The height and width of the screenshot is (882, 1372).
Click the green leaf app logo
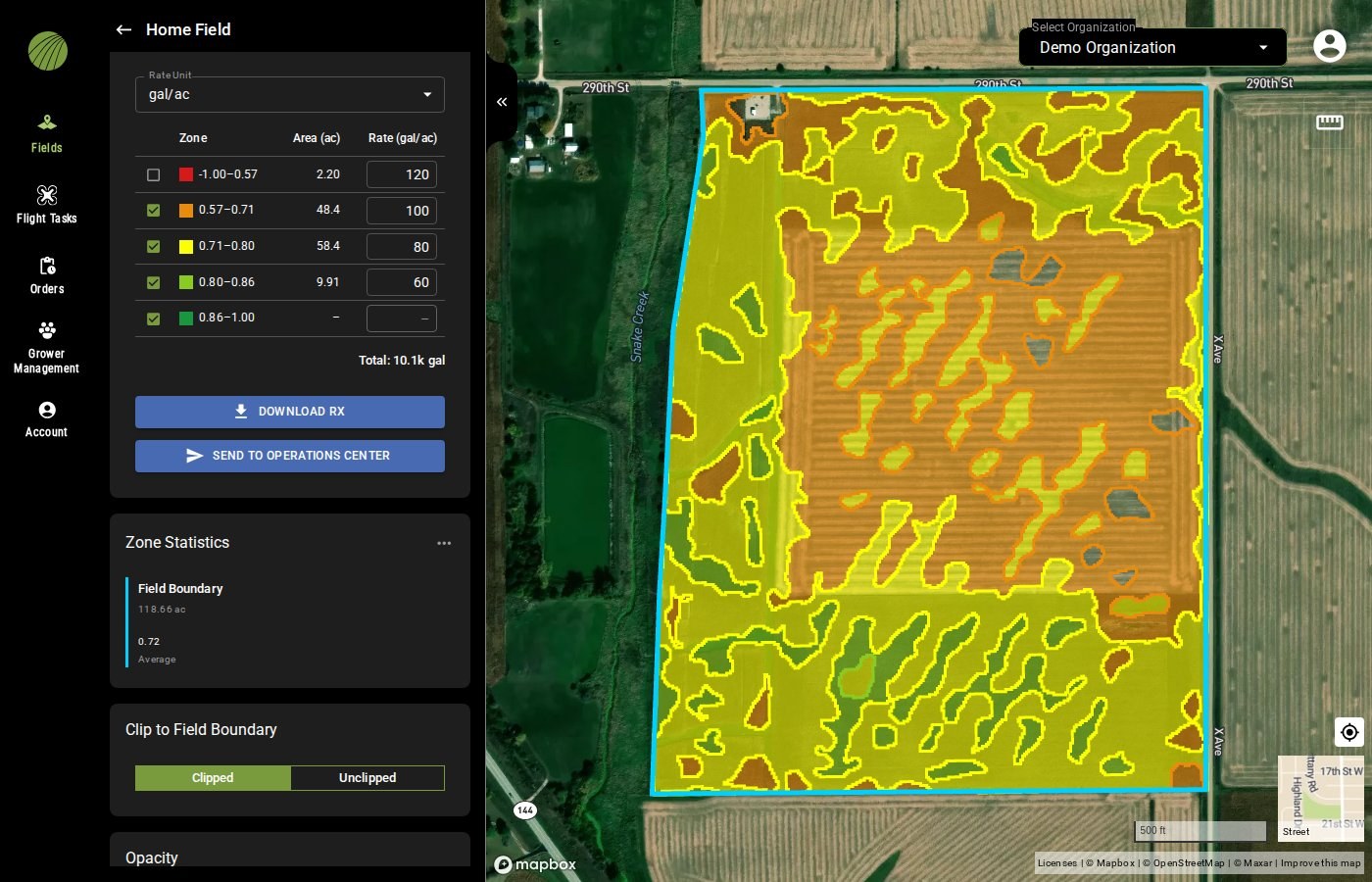pyautogui.click(x=48, y=51)
